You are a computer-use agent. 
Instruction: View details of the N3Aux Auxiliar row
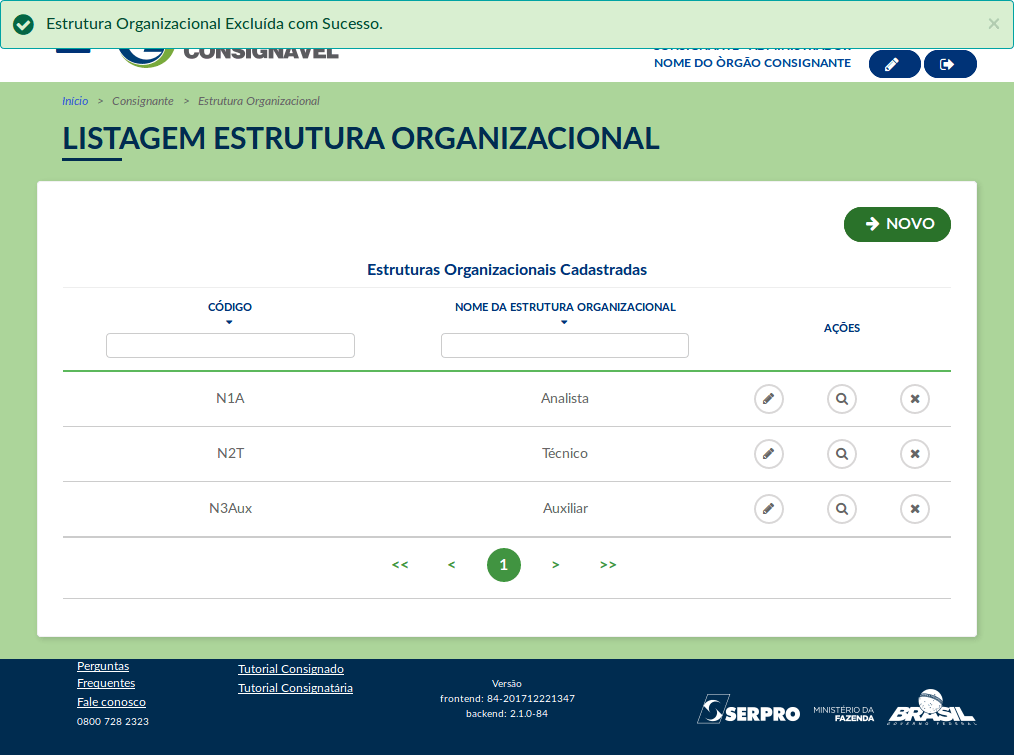coord(841,509)
